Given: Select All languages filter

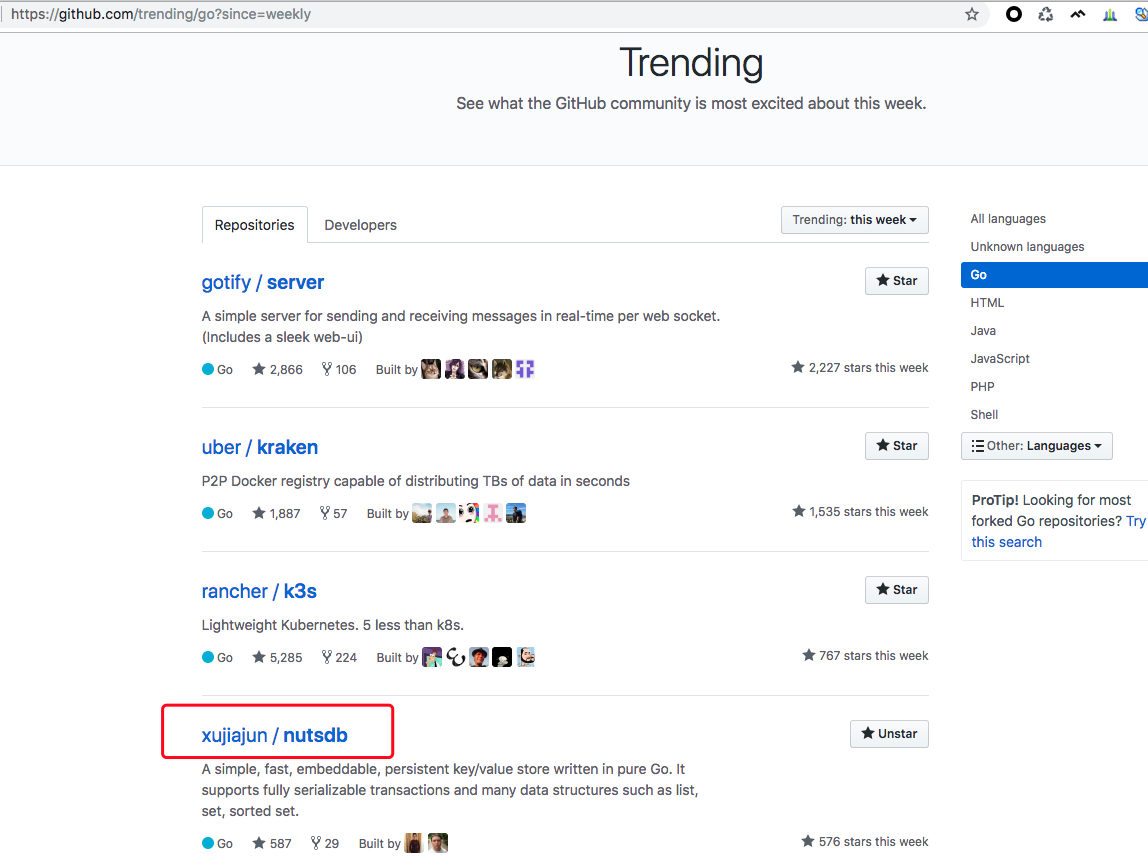Looking at the screenshot, I should pos(1008,219).
